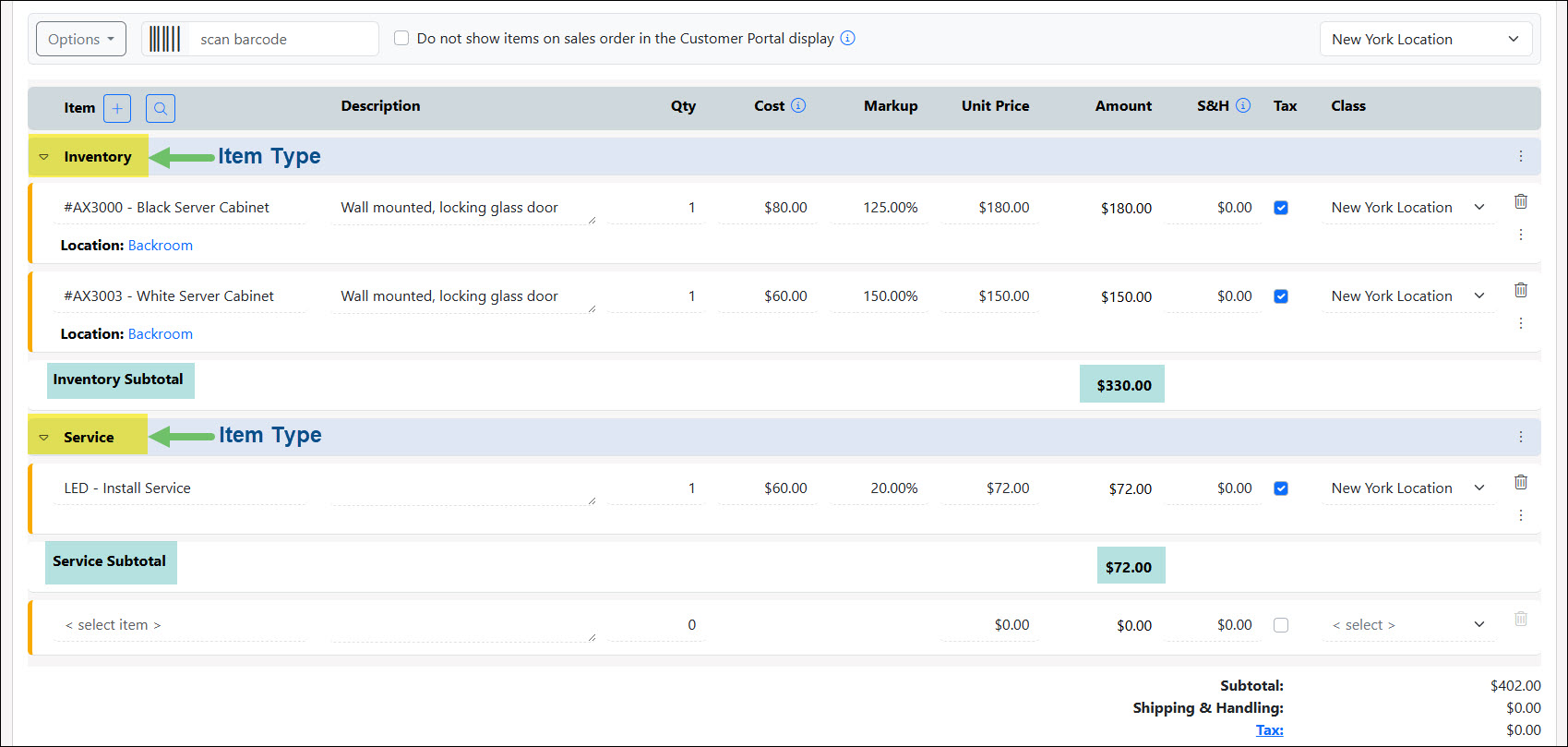
Task: Open Class dropdown for LED Install Service
Action: (1408, 488)
